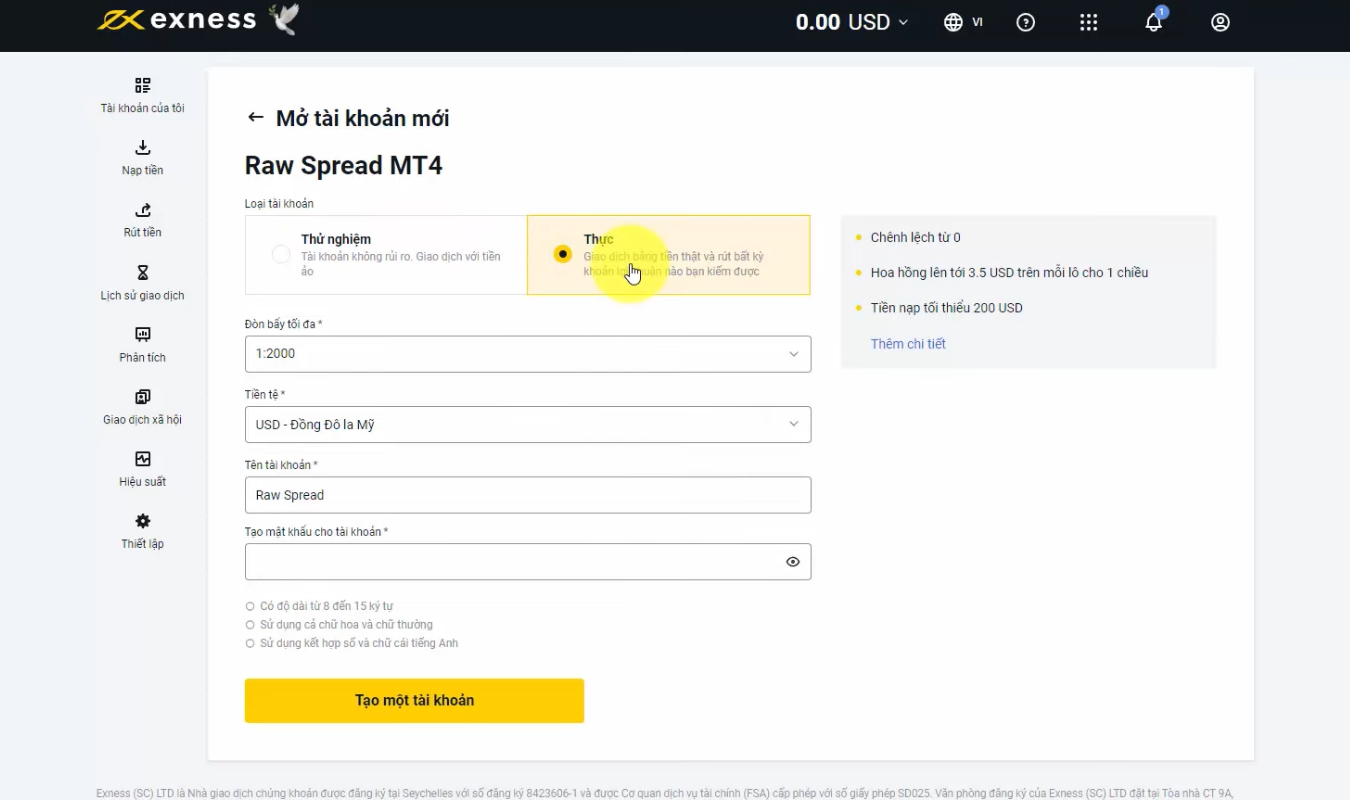The height and width of the screenshot is (800, 1350).
Task: Open the Thêm chi tiết link
Action: (x=908, y=344)
